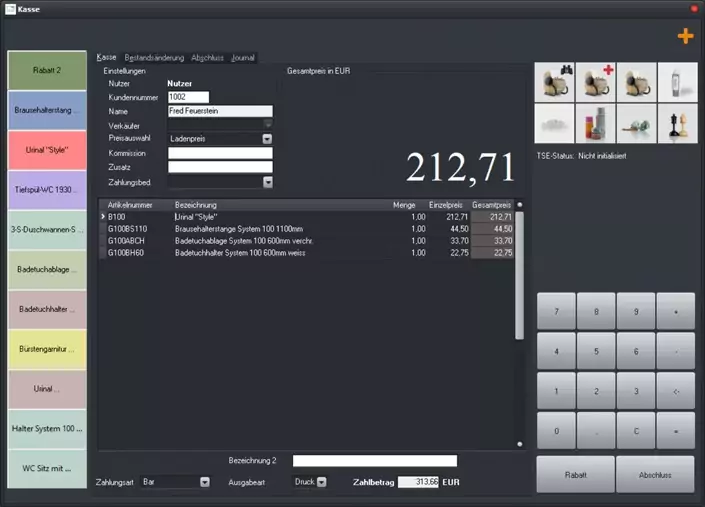The height and width of the screenshot is (507, 705).
Task: Tap numpad key 7
Action: point(556,311)
